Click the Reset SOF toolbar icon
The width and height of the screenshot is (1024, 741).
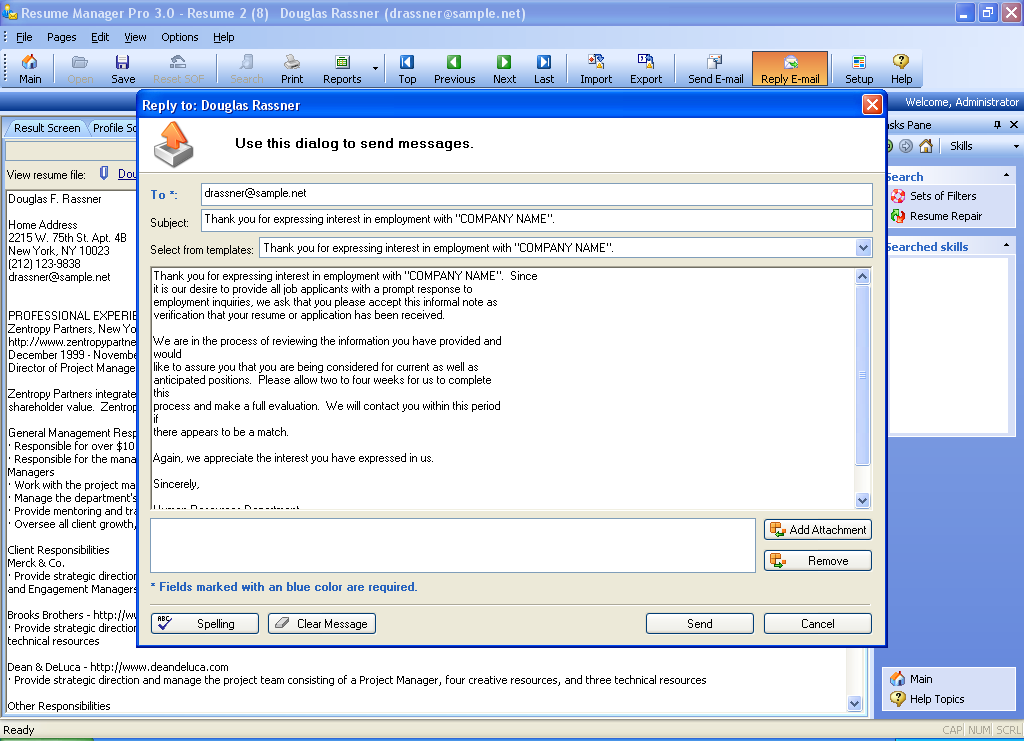(x=178, y=69)
